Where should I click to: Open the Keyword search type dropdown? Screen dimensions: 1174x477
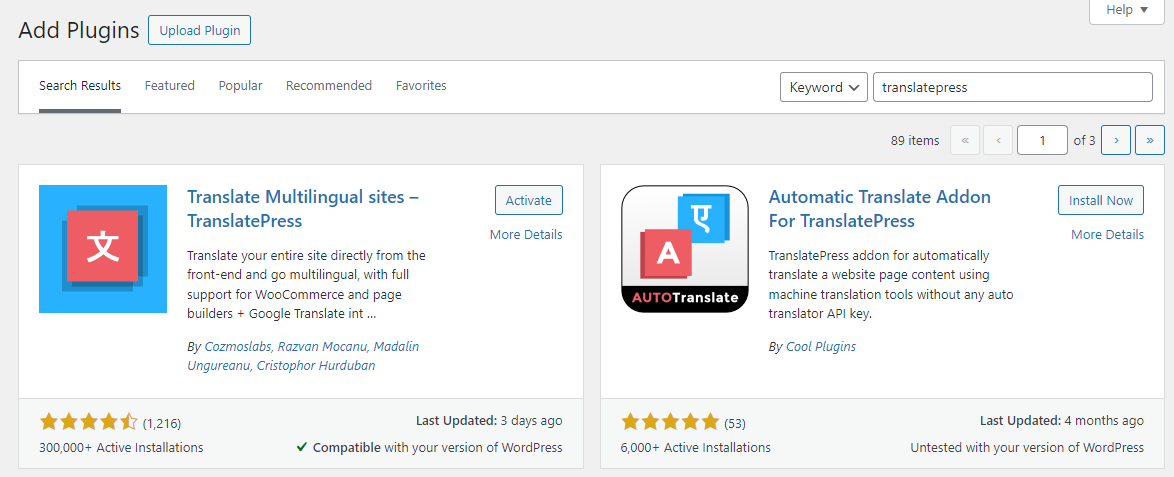point(823,87)
